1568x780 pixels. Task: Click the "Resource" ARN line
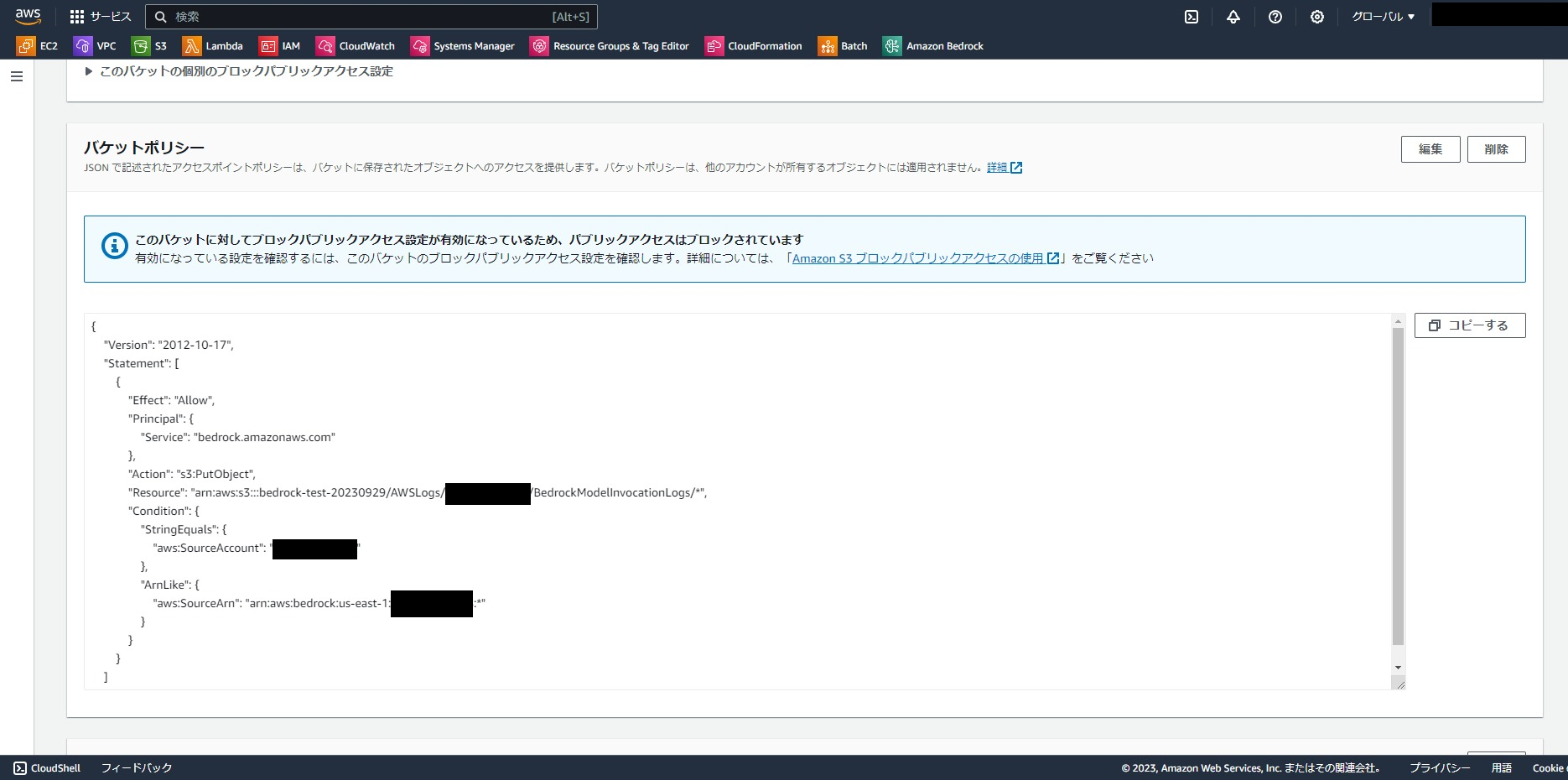click(418, 492)
